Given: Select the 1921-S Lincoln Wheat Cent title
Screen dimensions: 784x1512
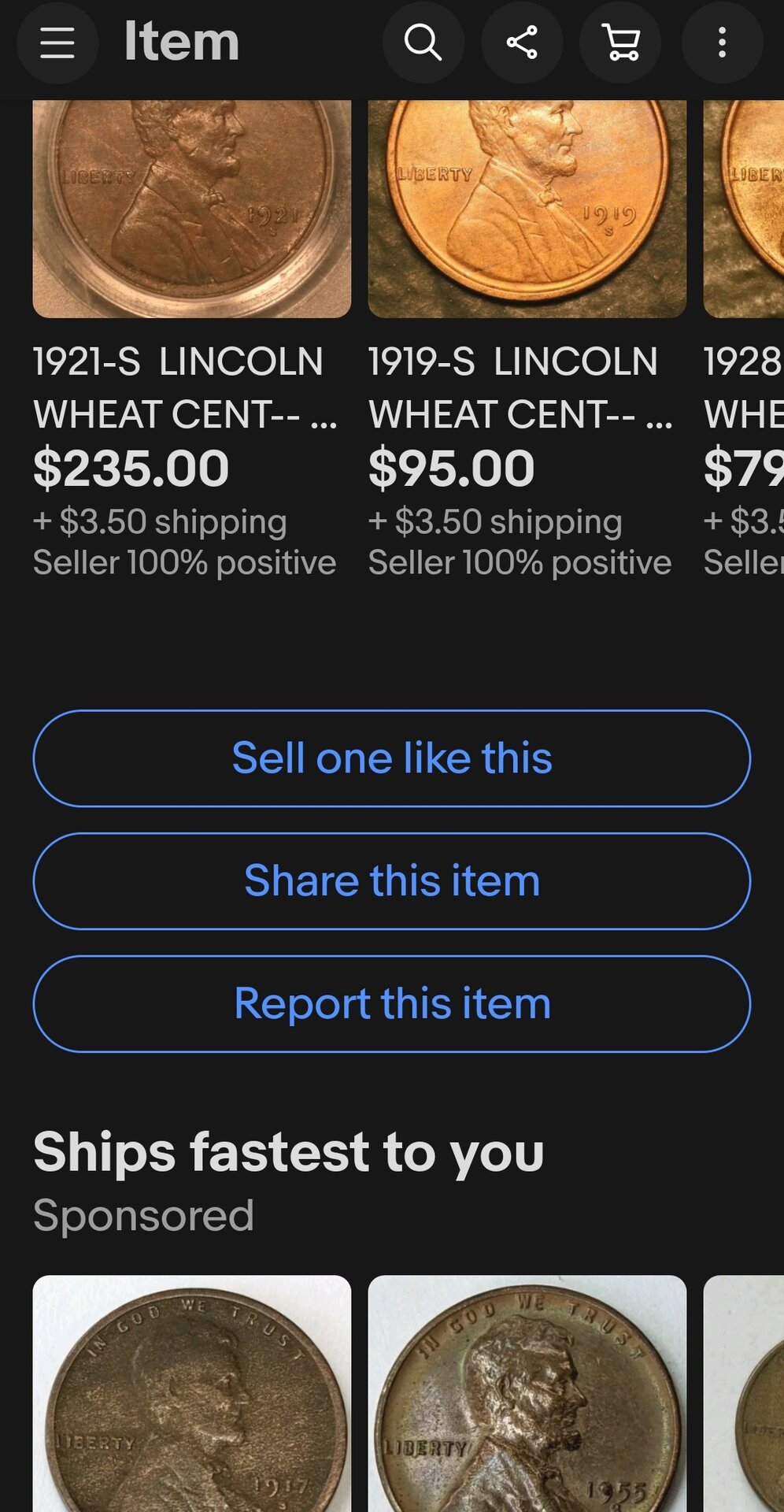Looking at the screenshot, I should click(186, 387).
